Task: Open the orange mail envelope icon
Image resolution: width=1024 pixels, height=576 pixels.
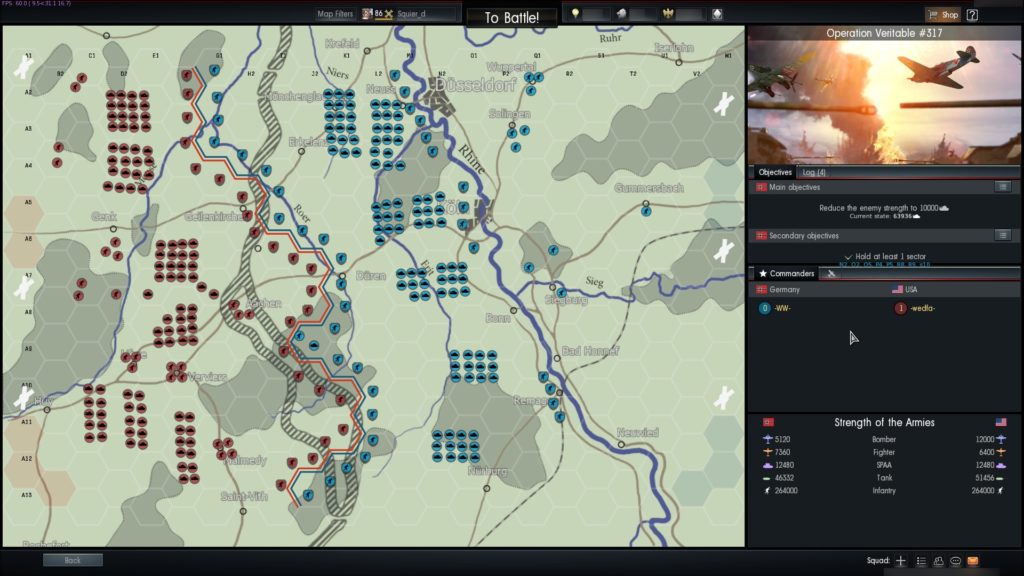Action: click(972, 561)
